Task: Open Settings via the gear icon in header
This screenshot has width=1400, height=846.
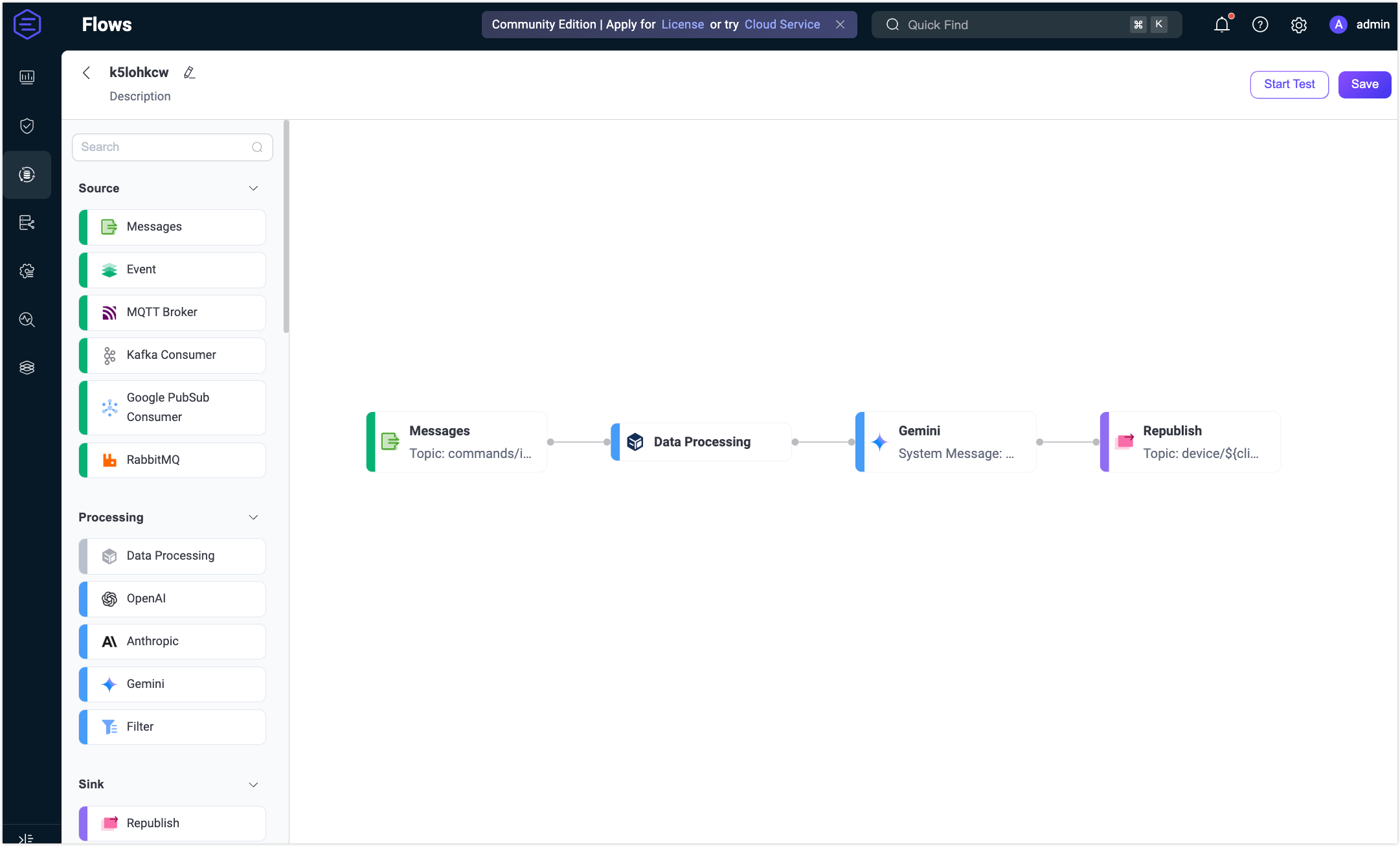Action: (1299, 25)
